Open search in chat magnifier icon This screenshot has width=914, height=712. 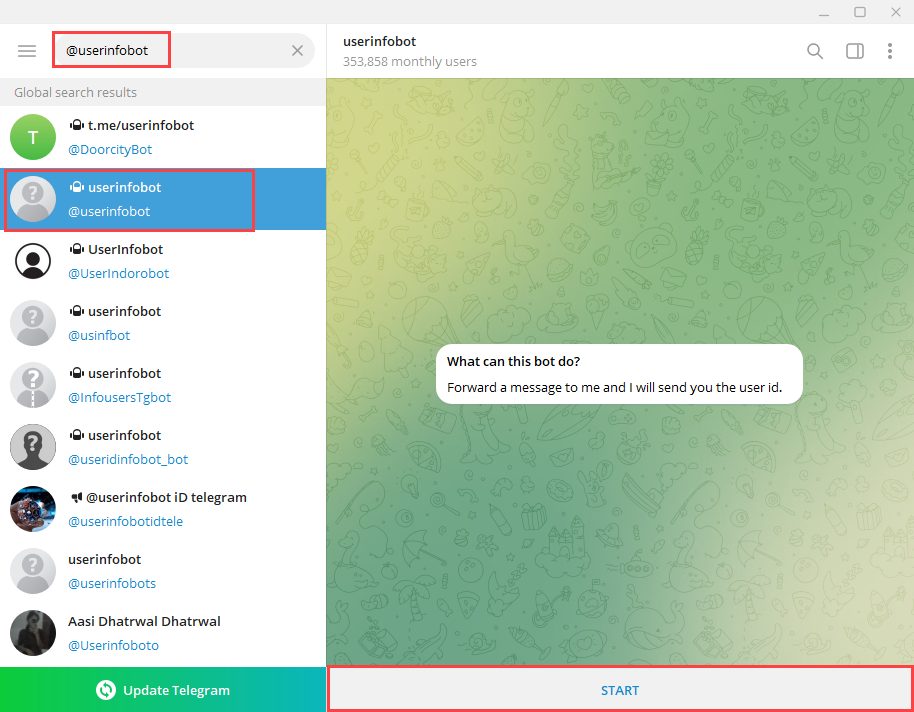pos(815,51)
